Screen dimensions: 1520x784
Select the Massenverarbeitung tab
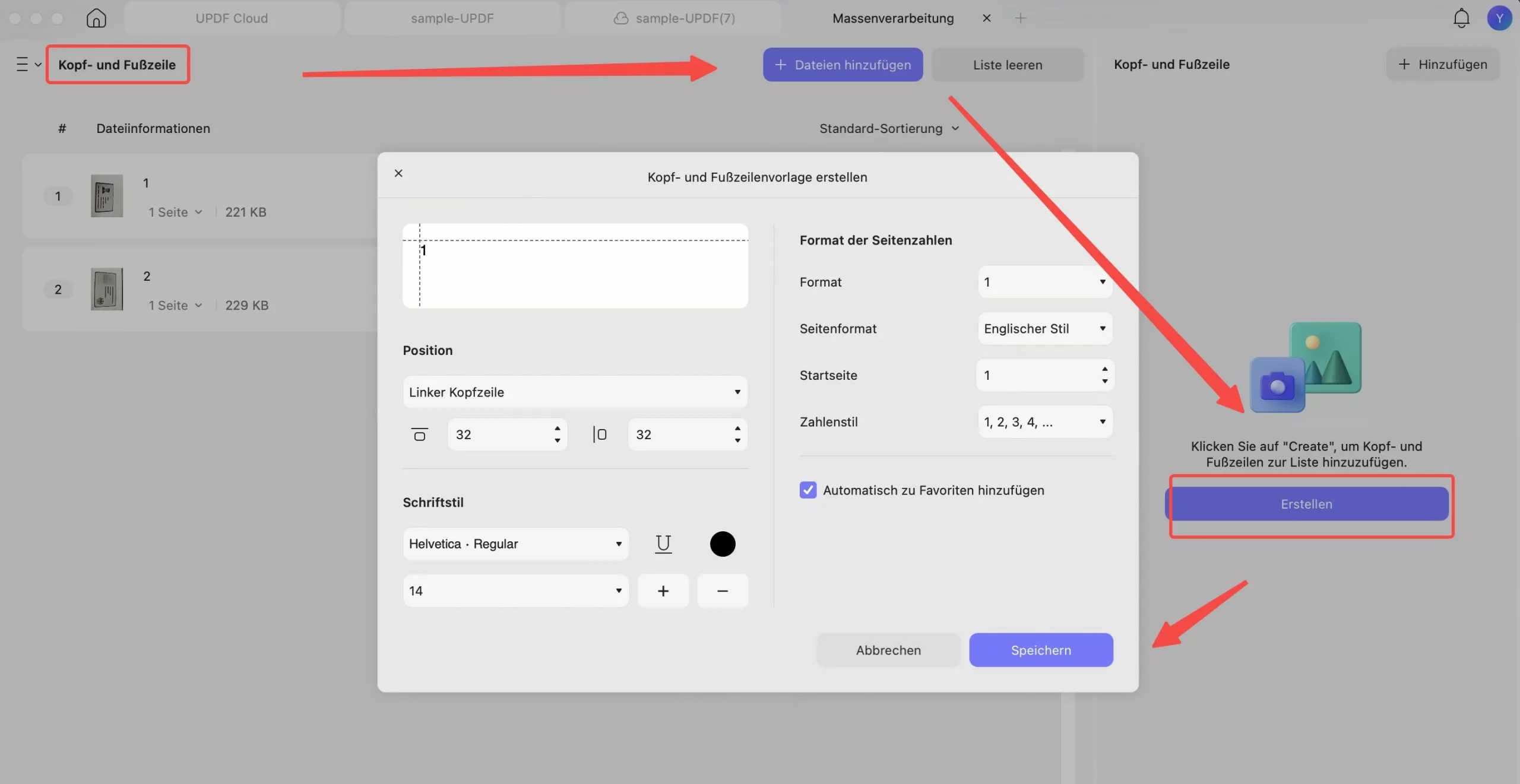tap(892, 18)
